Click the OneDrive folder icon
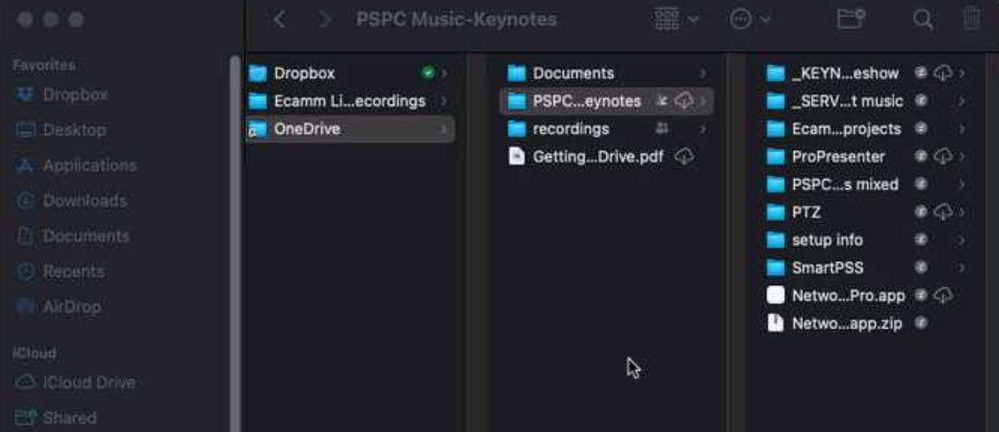This screenshot has height=432, width=999. 257,129
